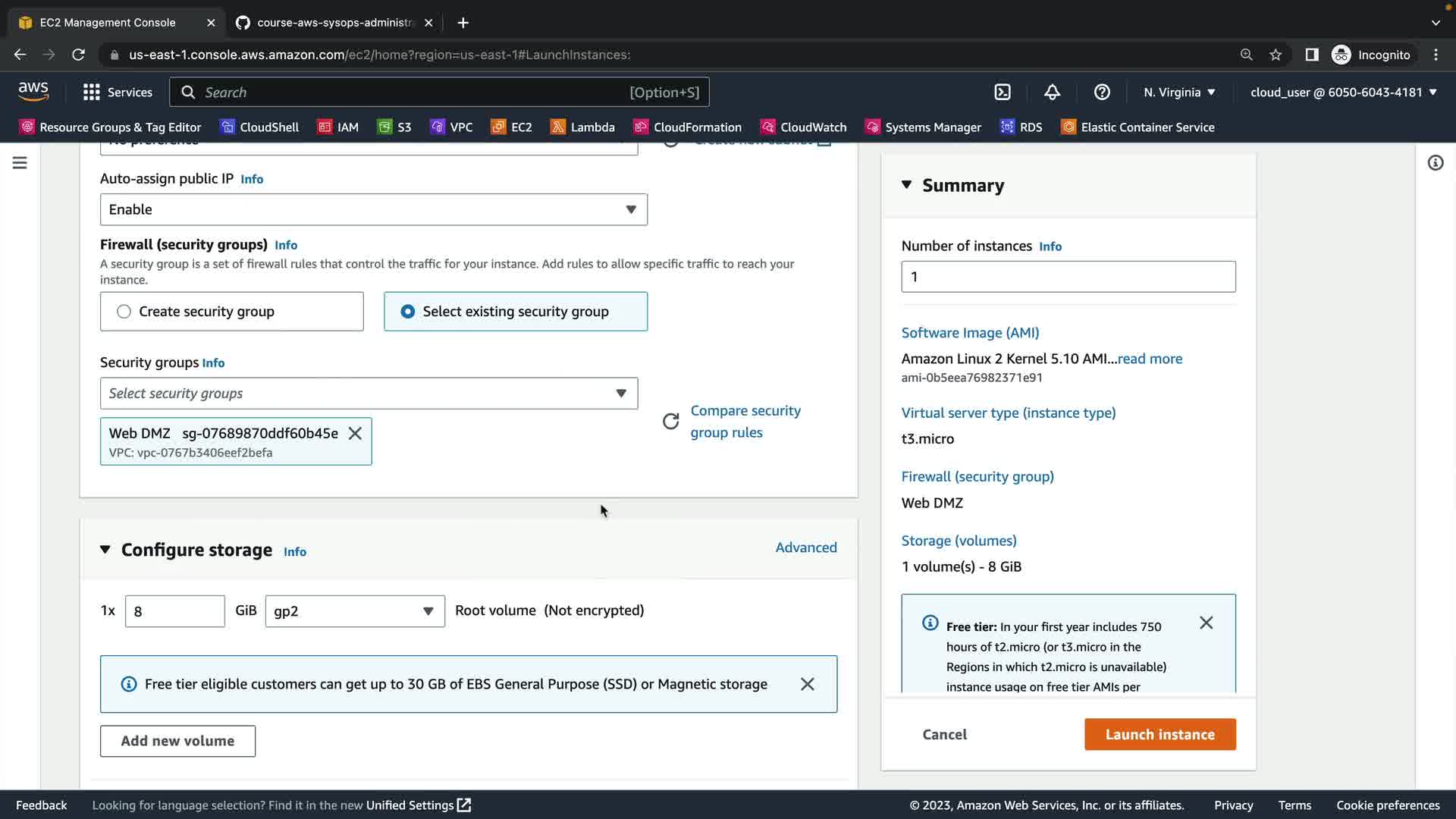1456x819 pixels.
Task: Dismiss the free tier storage banner
Action: pyautogui.click(x=807, y=684)
